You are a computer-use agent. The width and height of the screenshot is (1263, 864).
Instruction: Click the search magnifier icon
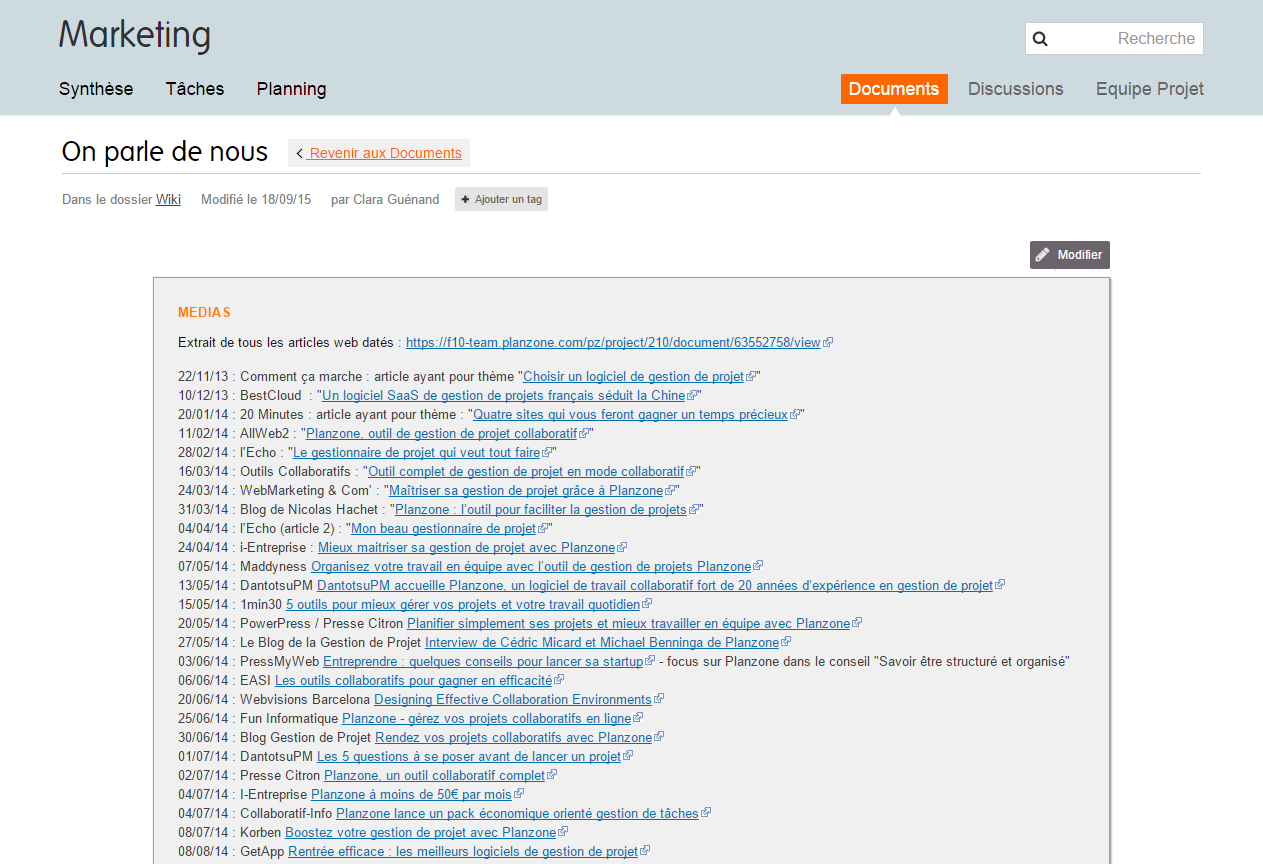1040,39
